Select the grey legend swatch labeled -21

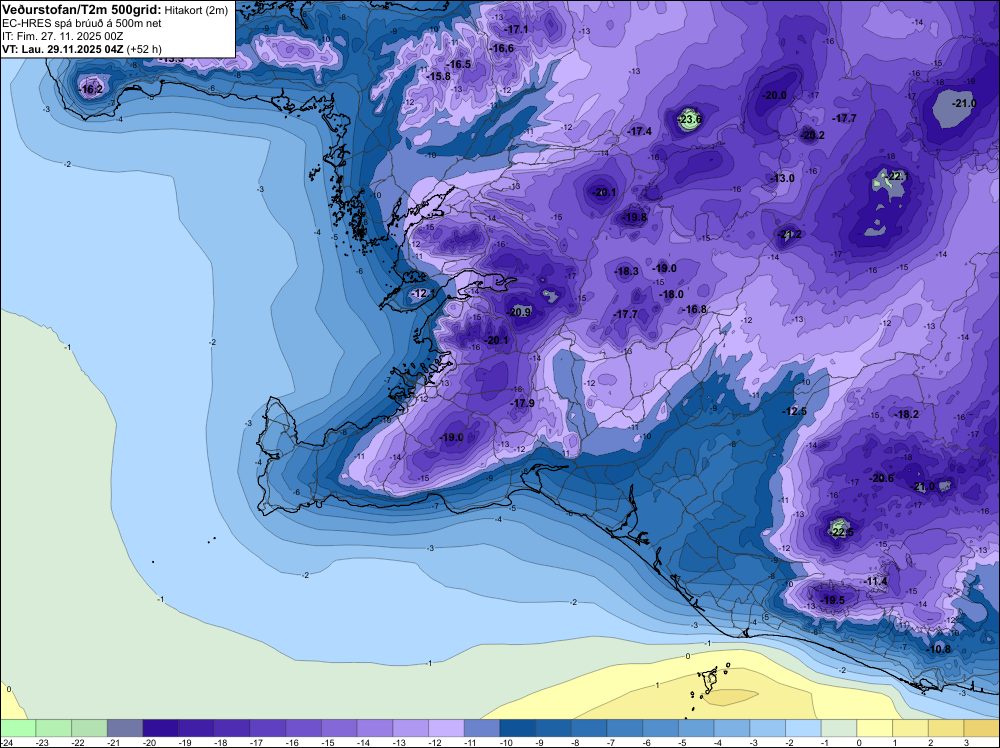[125, 728]
